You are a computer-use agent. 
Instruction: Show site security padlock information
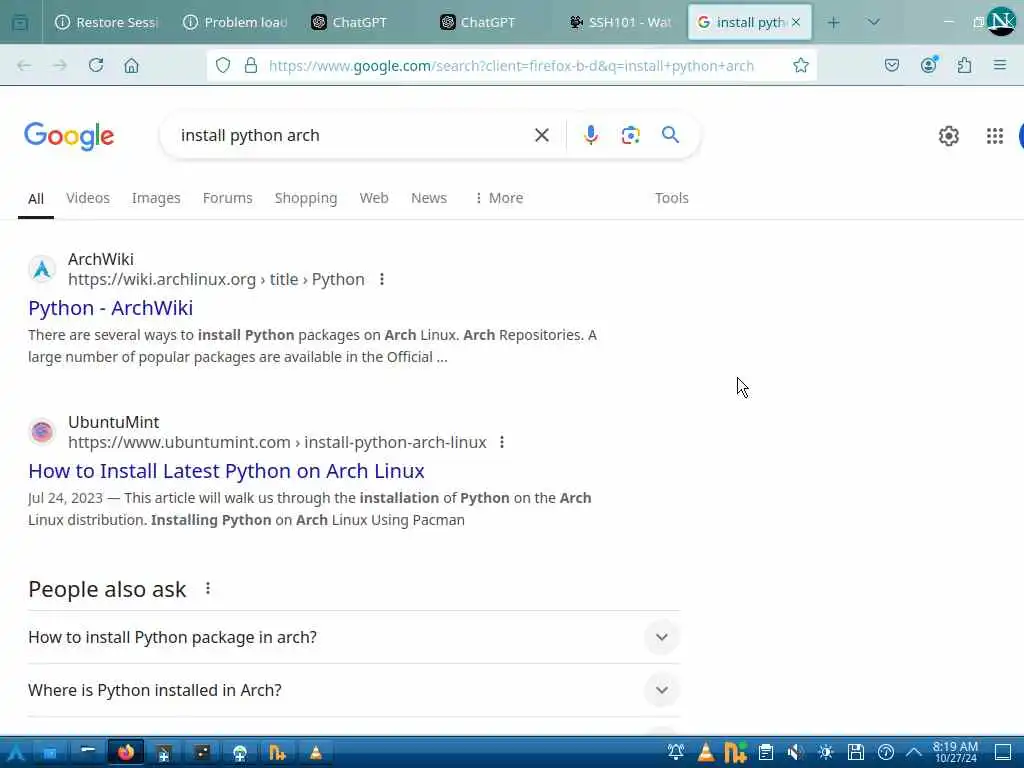click(251, 65)
